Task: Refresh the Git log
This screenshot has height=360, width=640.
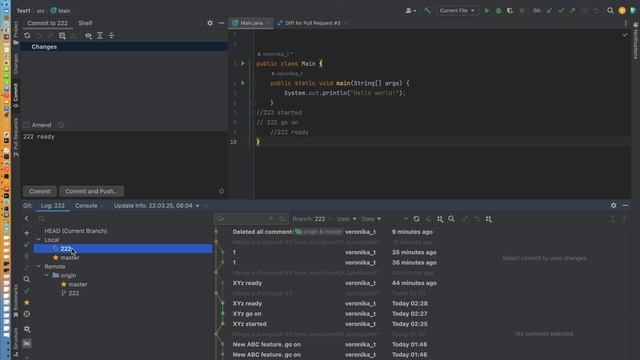Action: coord(416,219)
